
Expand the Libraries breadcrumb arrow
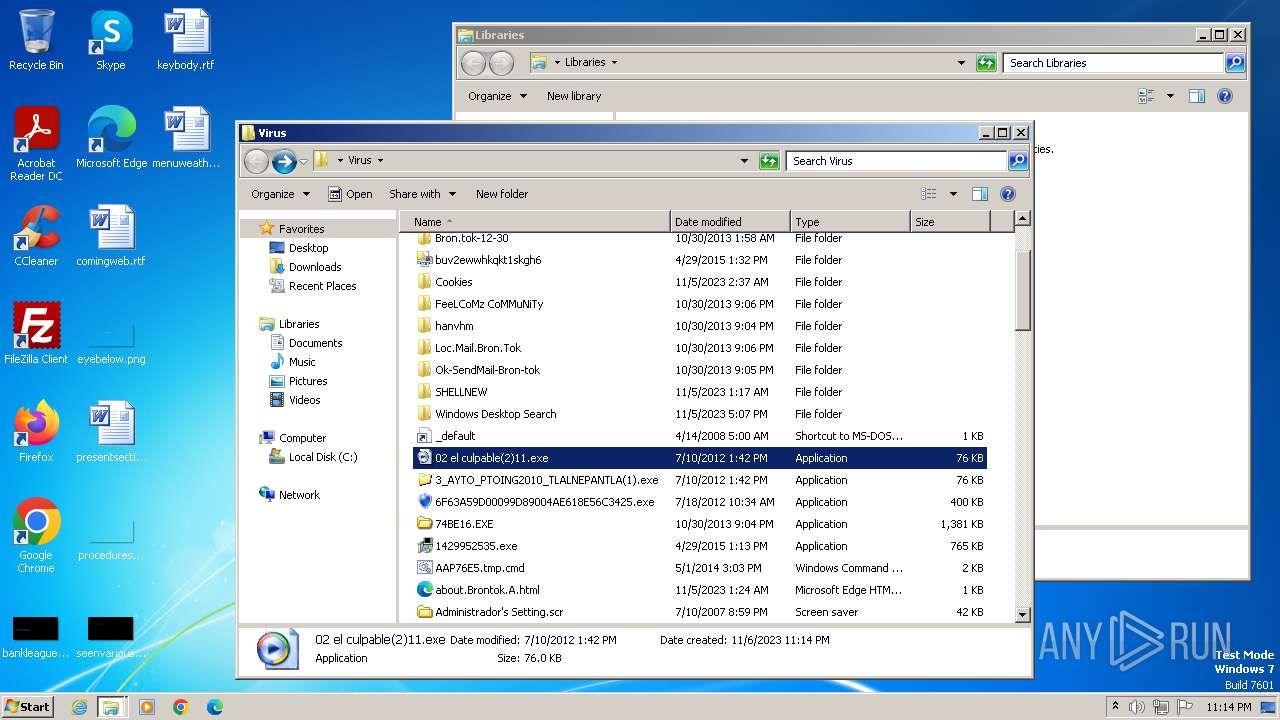pos(614,63)
